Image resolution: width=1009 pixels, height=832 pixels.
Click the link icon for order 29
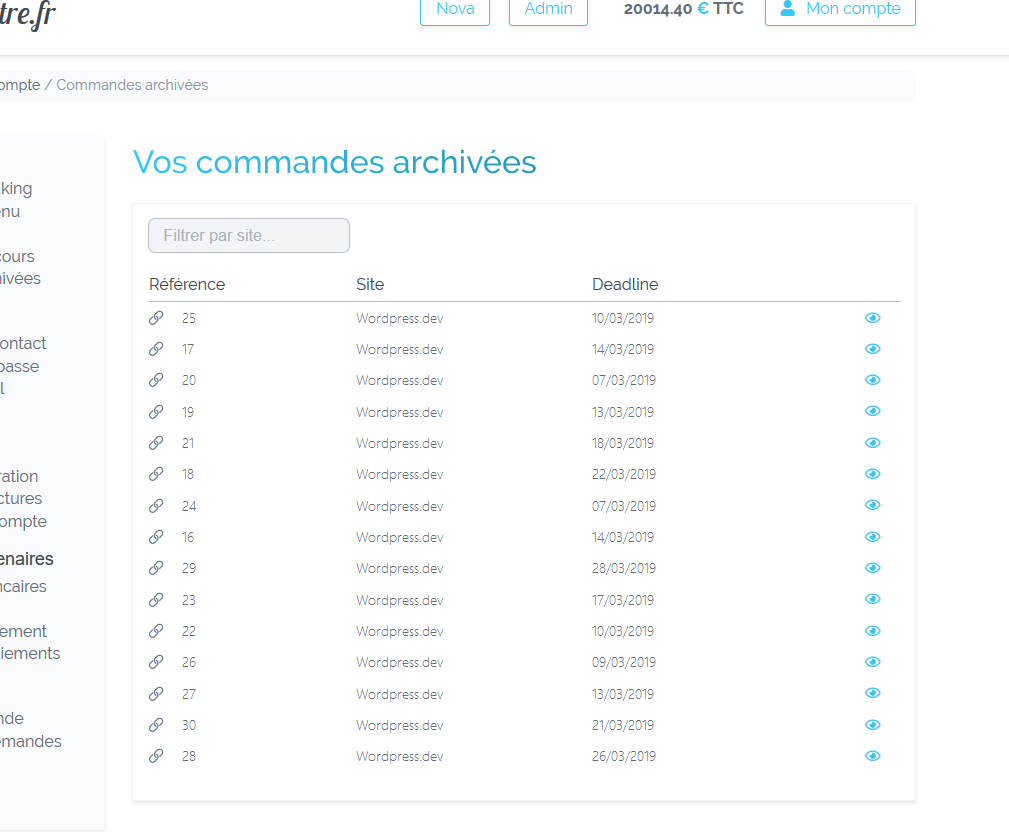pos(156,568)
